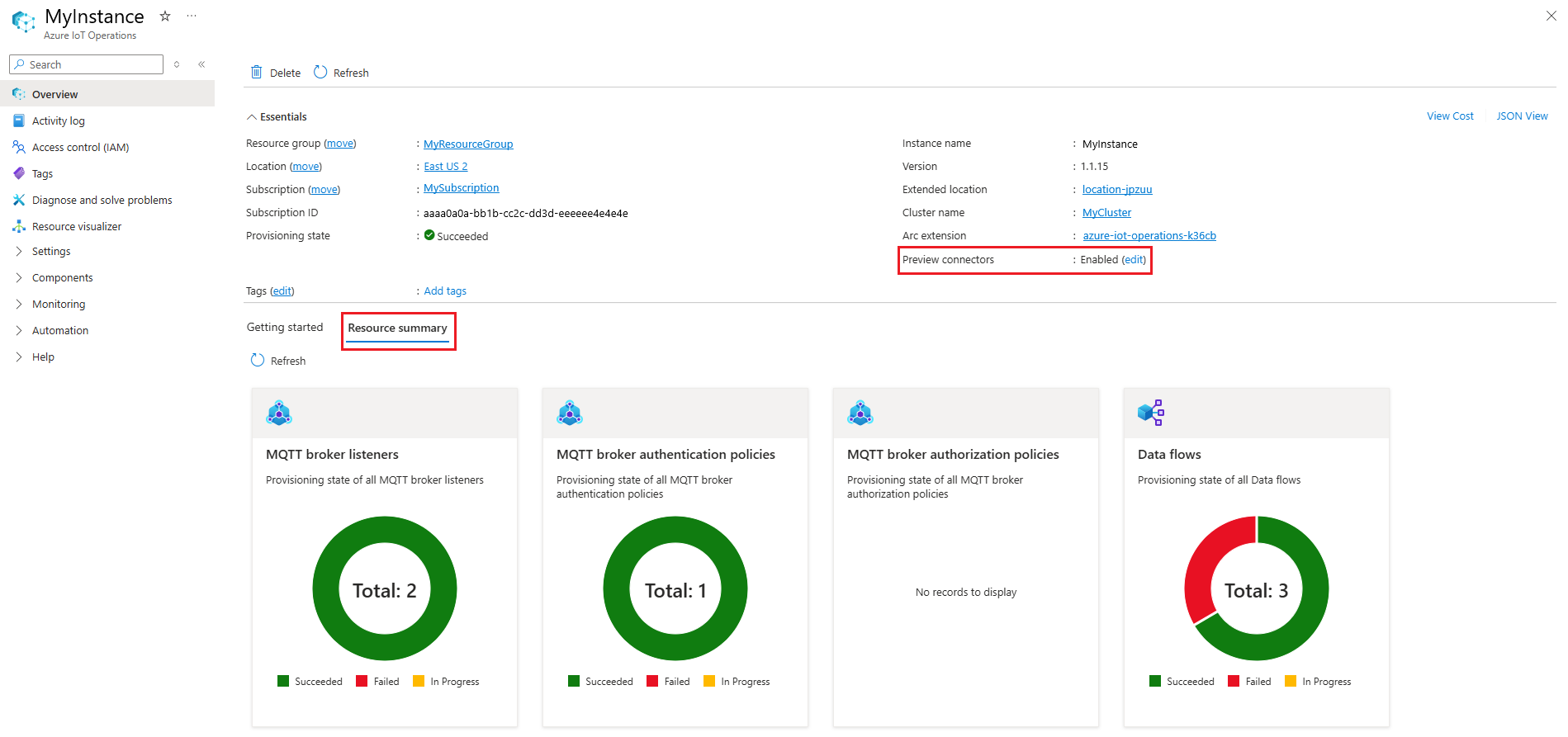Click Add tags link
This screenshot has width=1568, height=737.
point(445,291)
